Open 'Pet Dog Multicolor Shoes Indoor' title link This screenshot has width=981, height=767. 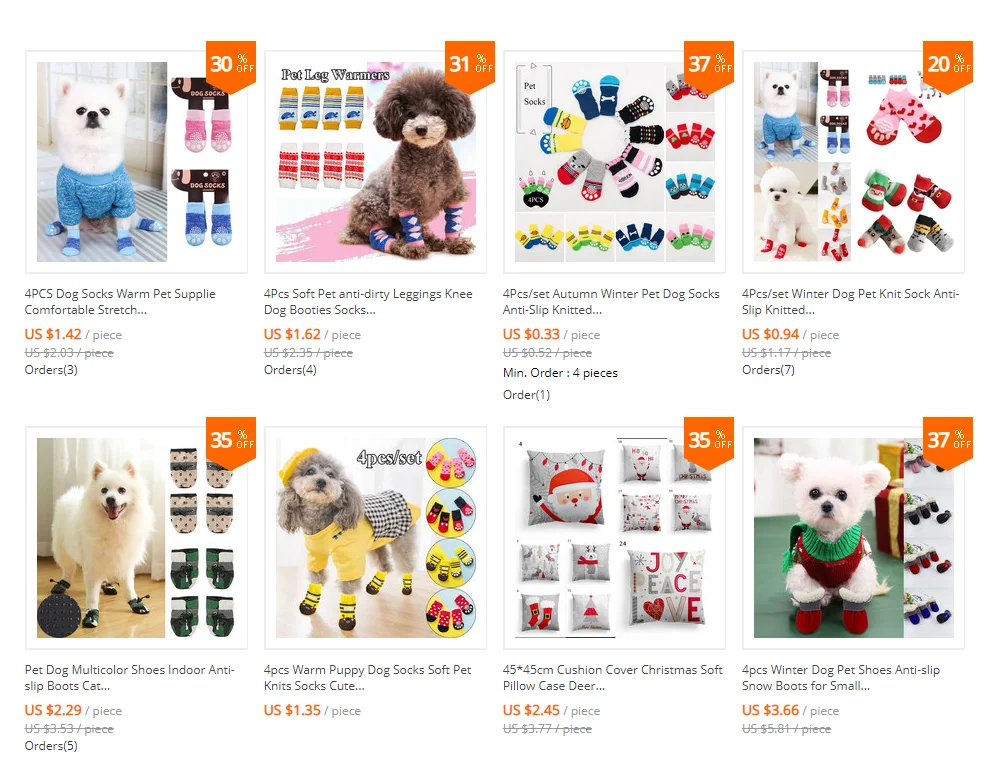point(130,678)
